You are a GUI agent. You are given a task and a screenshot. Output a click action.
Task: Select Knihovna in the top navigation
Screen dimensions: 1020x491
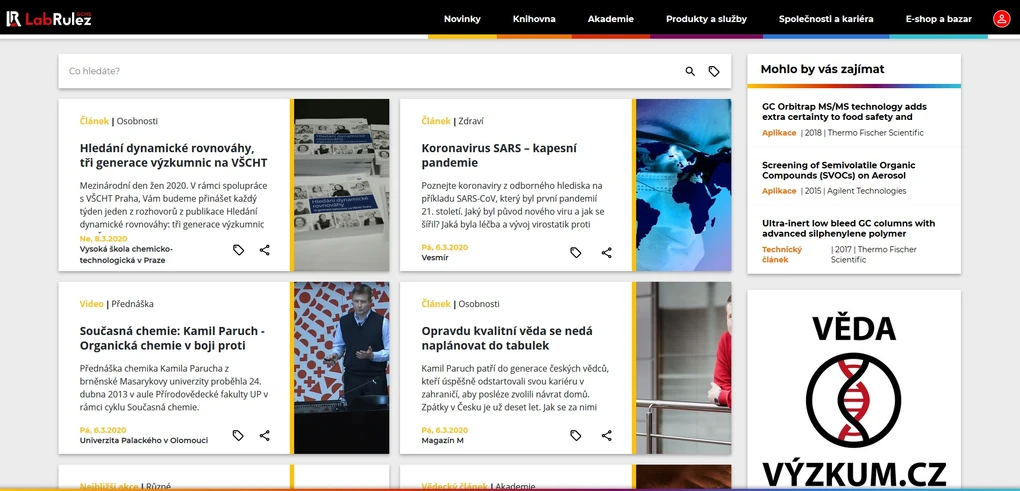point(534,19)
